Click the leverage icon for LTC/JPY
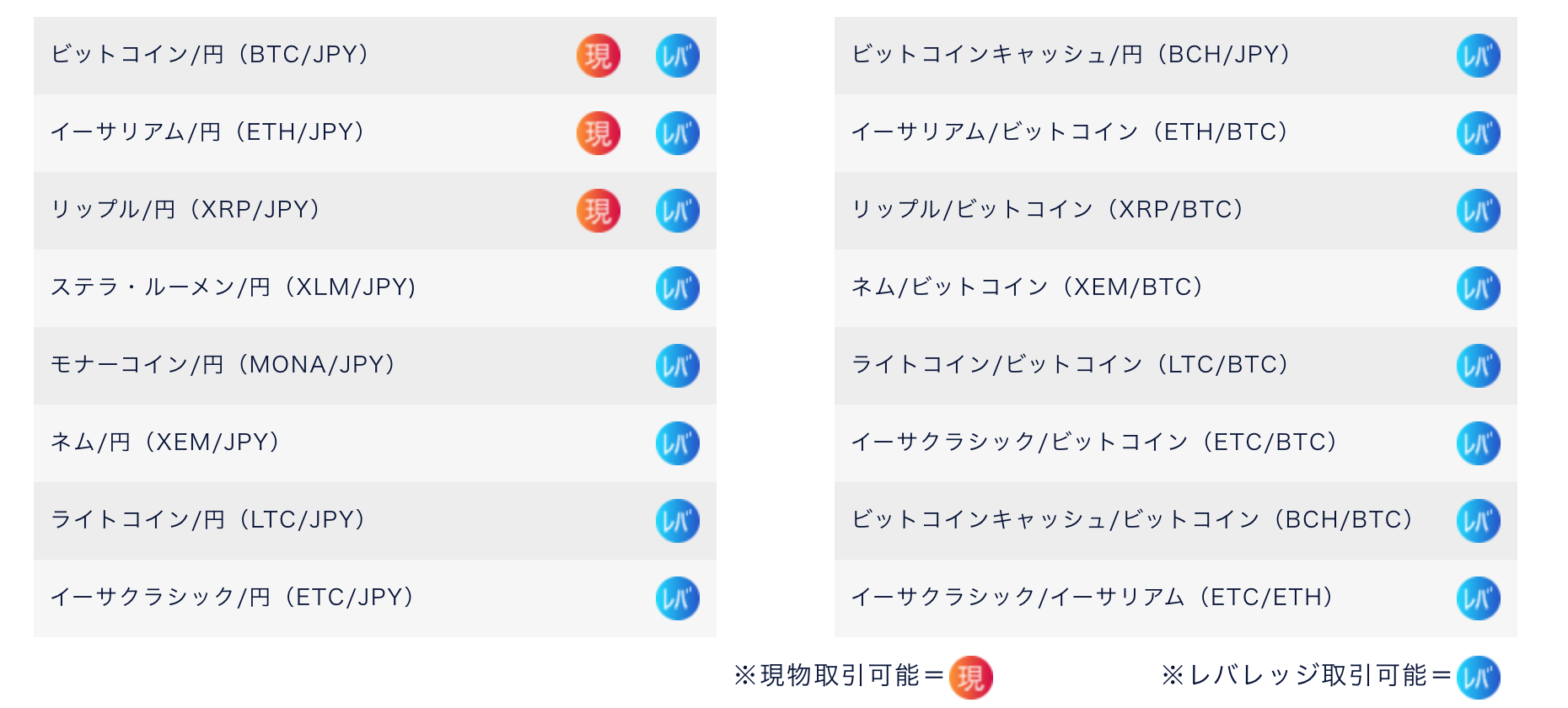 coord(678,521)
